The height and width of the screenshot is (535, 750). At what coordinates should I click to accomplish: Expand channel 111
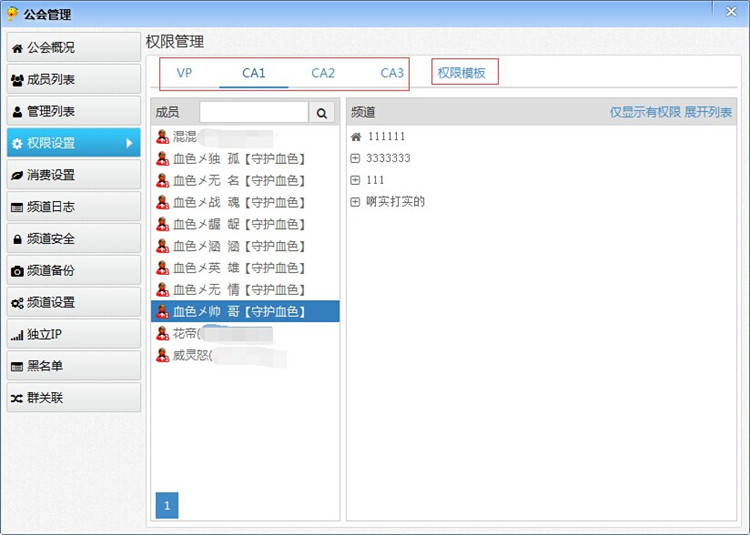click(355, 180)
